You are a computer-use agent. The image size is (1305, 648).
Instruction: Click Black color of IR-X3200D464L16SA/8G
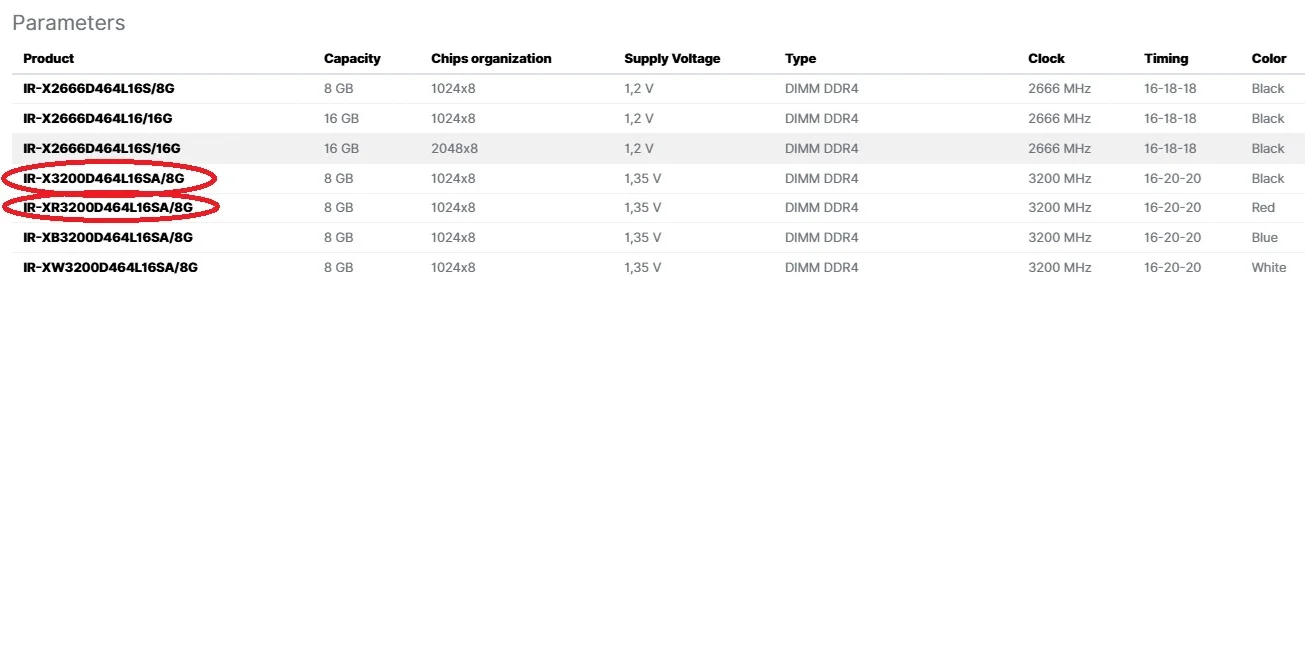point(1267,178)
